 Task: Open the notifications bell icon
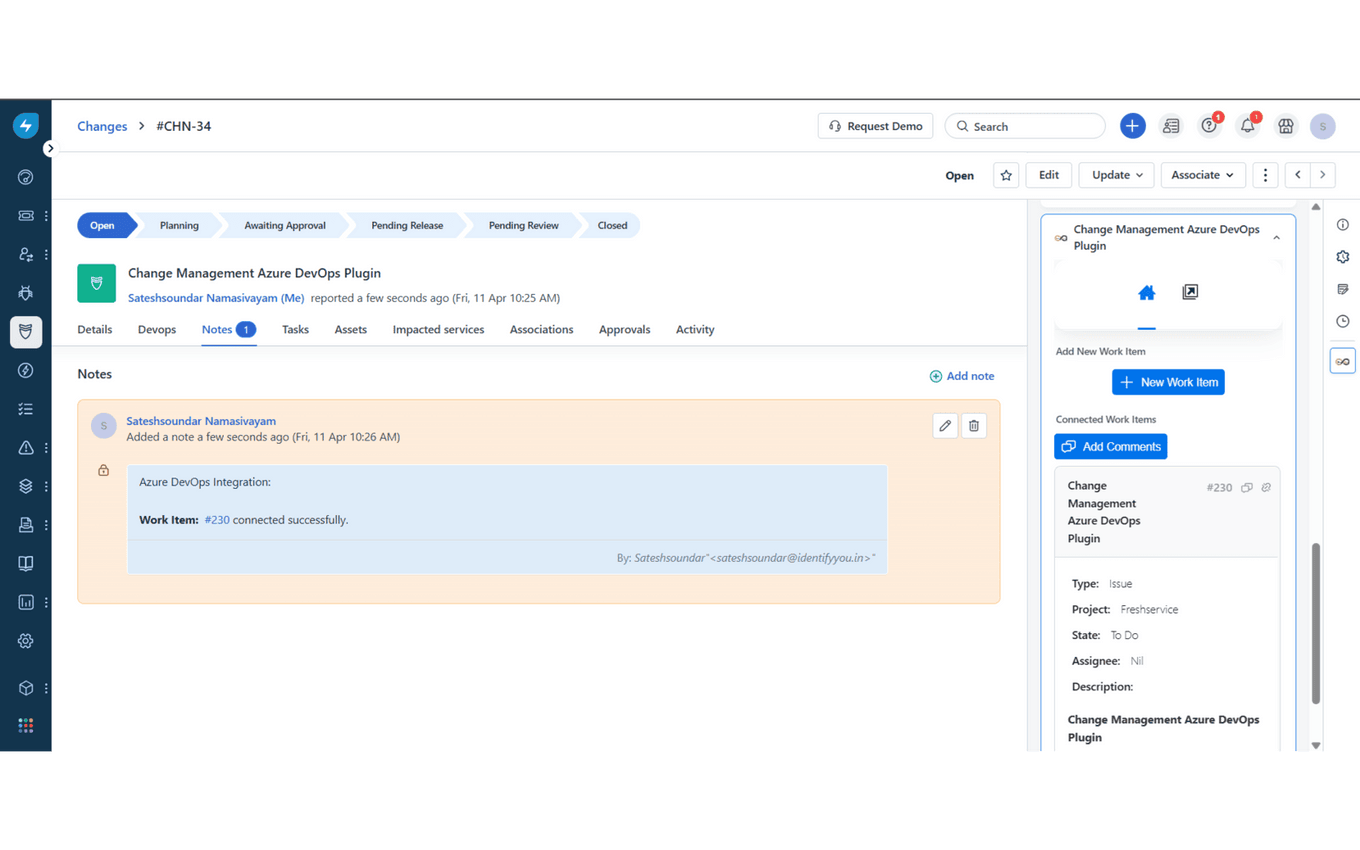1247,126
